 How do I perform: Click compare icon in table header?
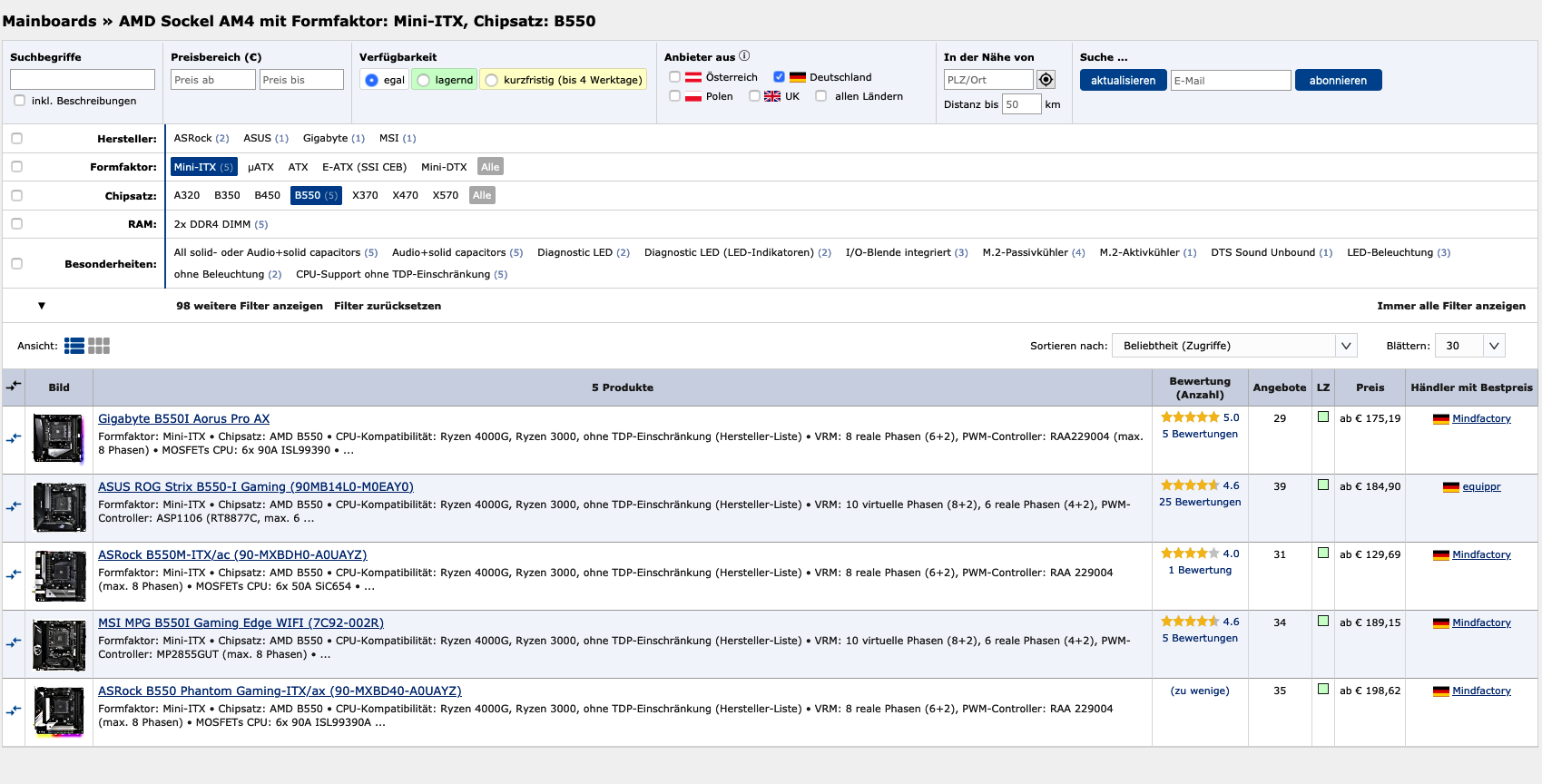point(14,387)
